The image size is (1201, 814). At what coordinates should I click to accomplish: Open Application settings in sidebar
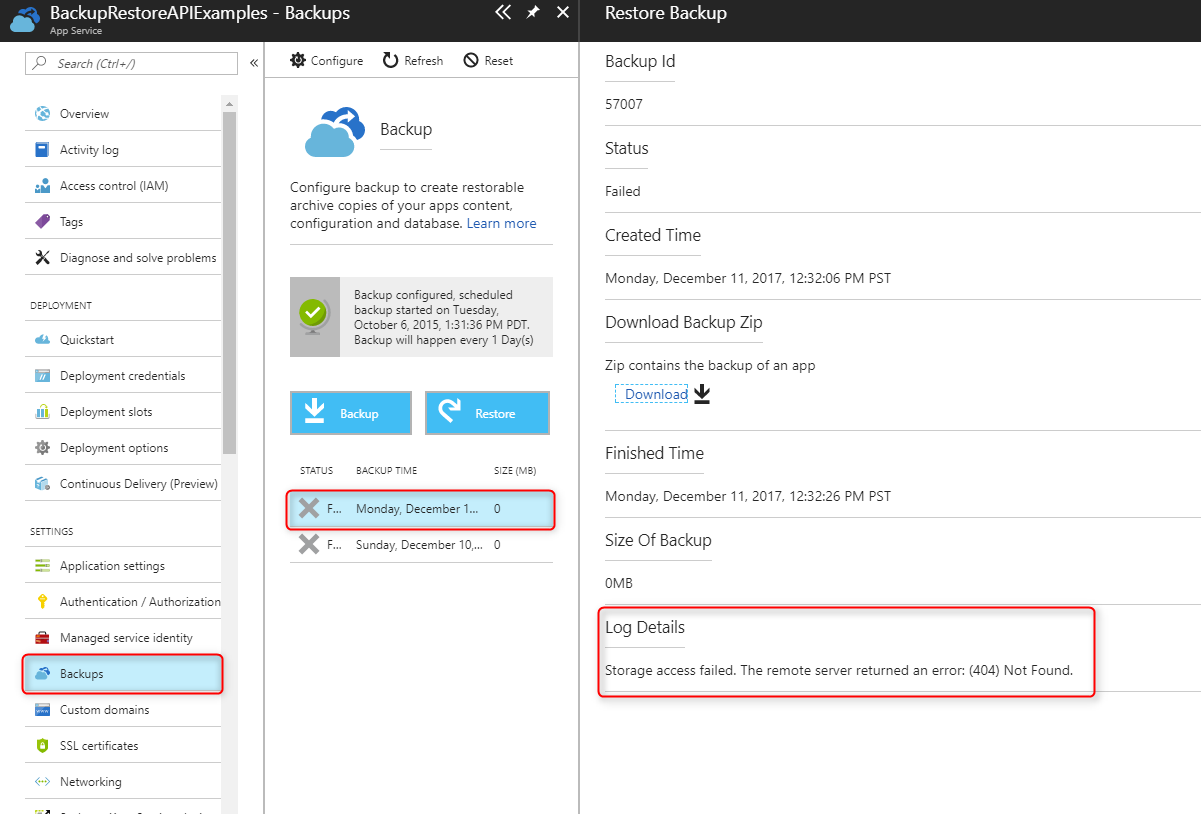(x=112, y=566)
